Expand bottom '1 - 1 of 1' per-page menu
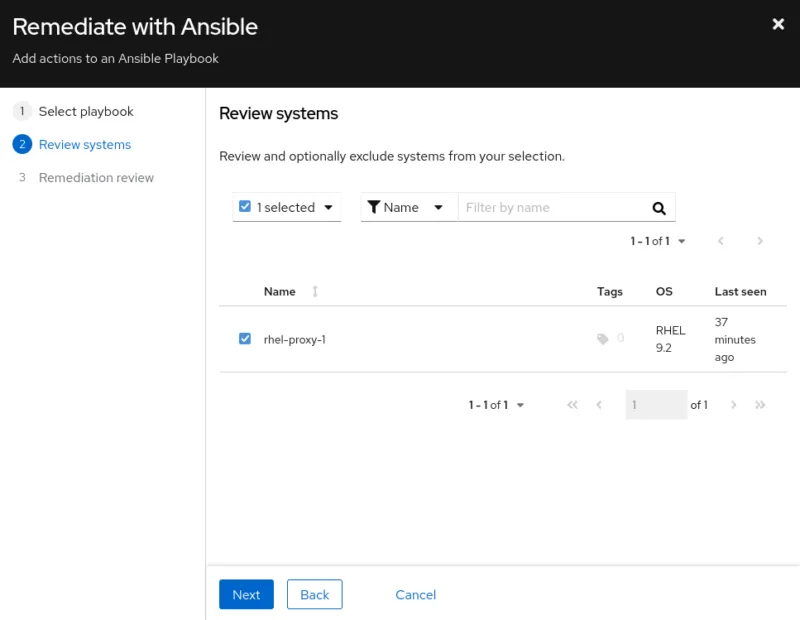The image size is (800, 620). (520, 405)
